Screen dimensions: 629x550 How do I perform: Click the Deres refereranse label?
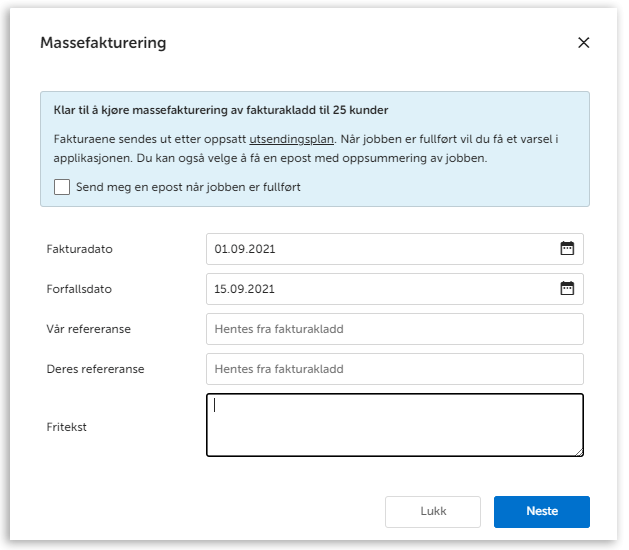coord(96,369)
